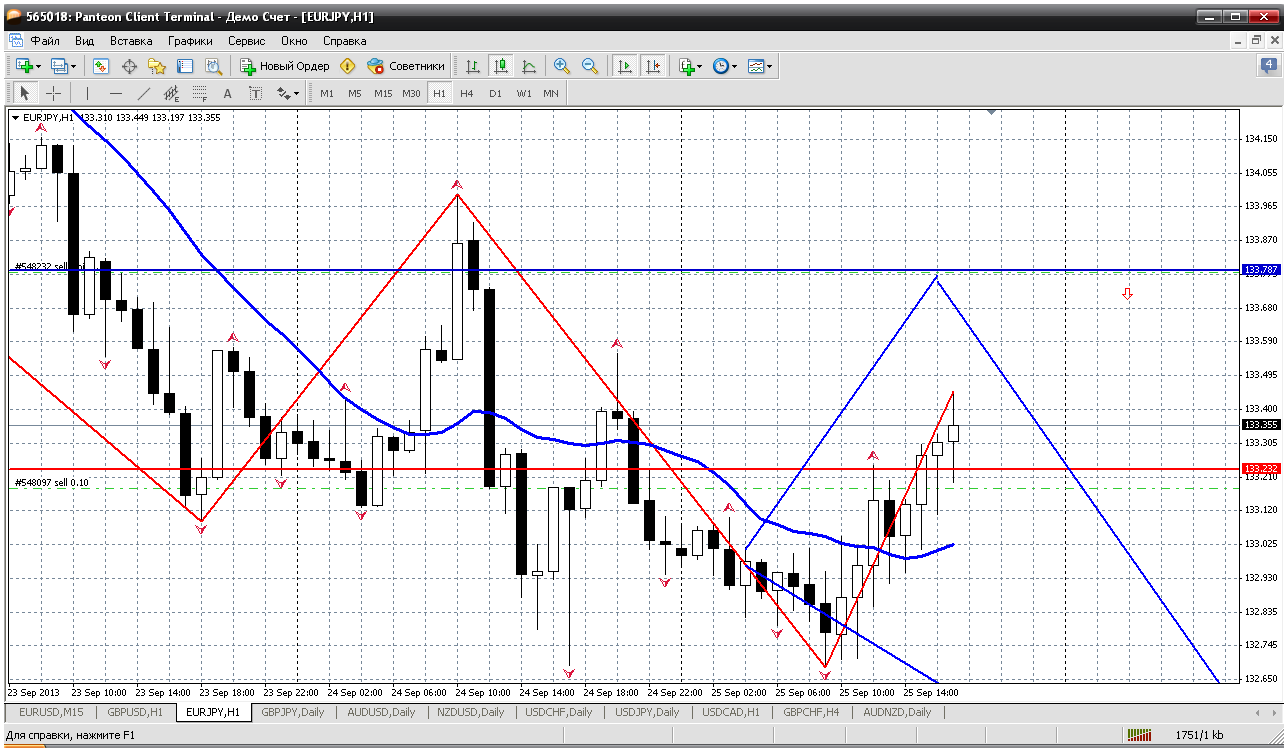This screenshot has width=1288, height=748.
Task: Select the H4 timeframe
Action: 467,93
